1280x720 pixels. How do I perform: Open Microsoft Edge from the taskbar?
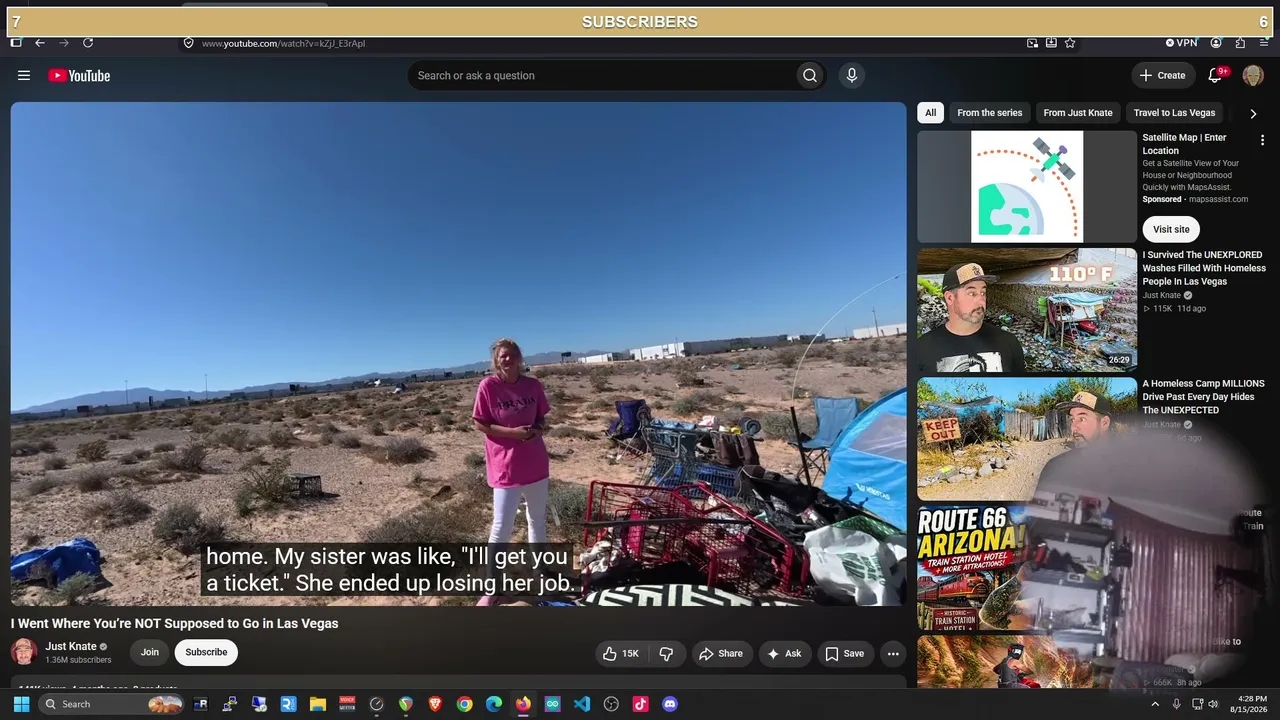494,704
